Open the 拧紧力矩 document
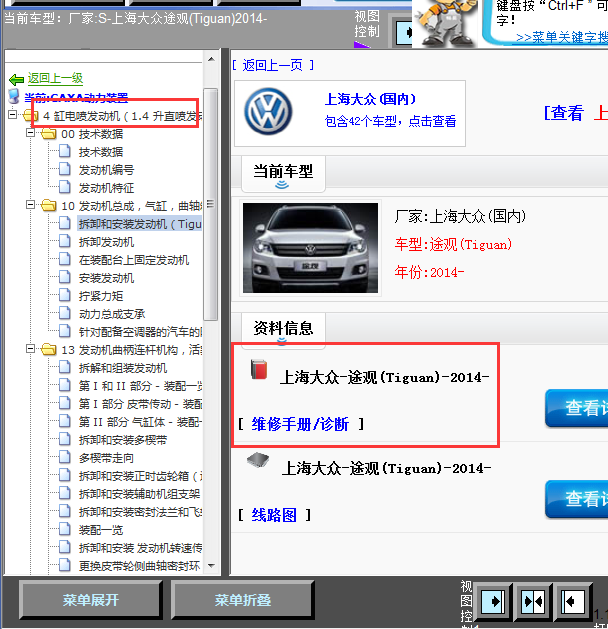This screenshot has width=608, height=629. pos(101,296)
